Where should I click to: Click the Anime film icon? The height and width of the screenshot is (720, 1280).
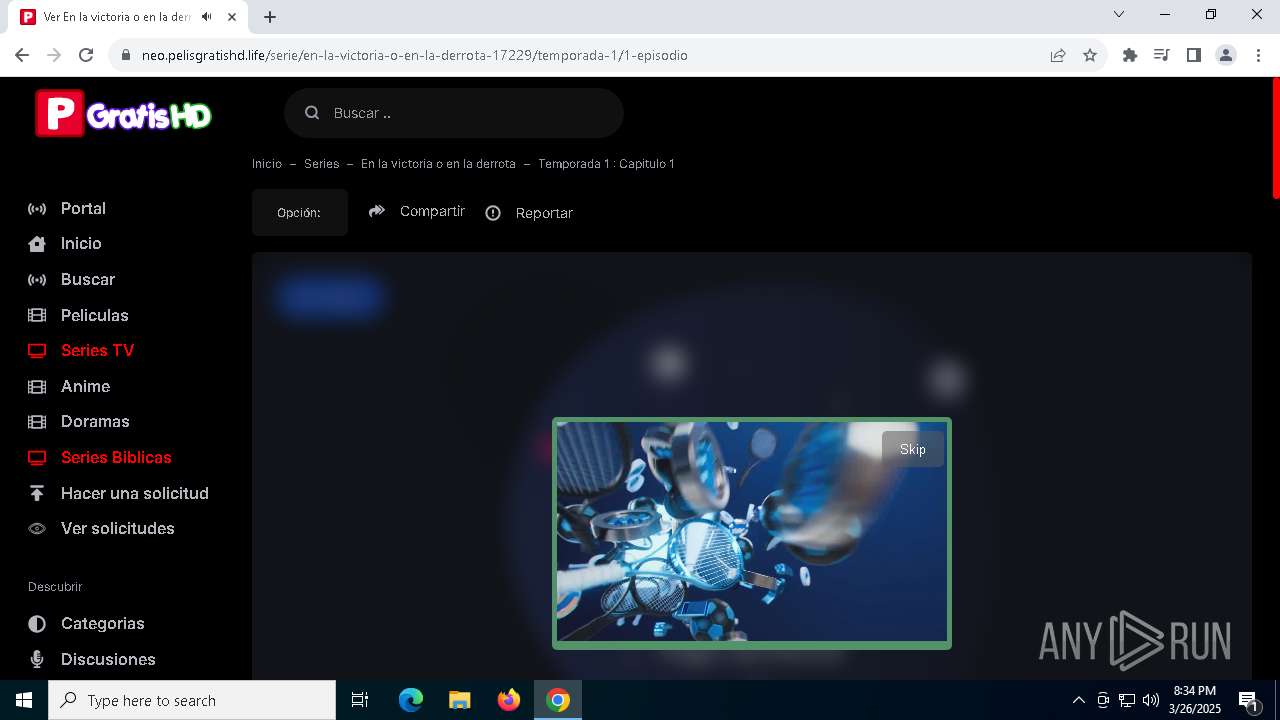[x=37, y=386]
